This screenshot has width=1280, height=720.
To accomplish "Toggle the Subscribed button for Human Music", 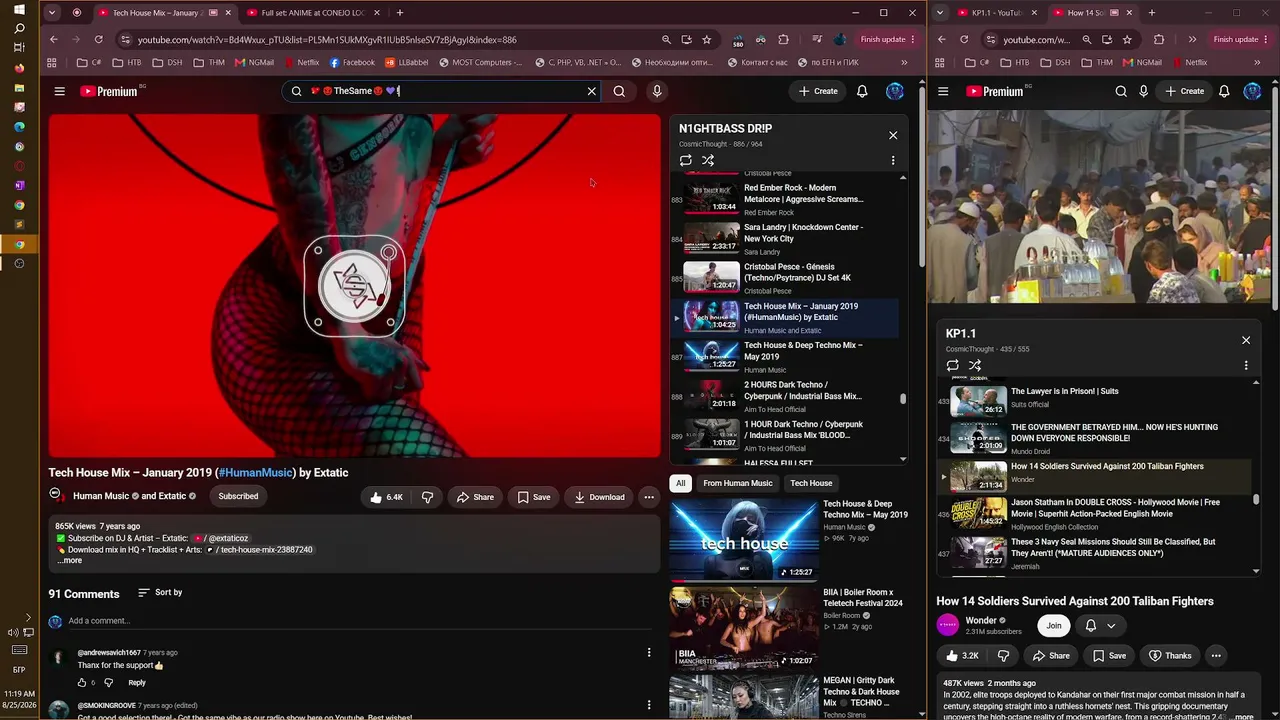I will pos(238,496).
